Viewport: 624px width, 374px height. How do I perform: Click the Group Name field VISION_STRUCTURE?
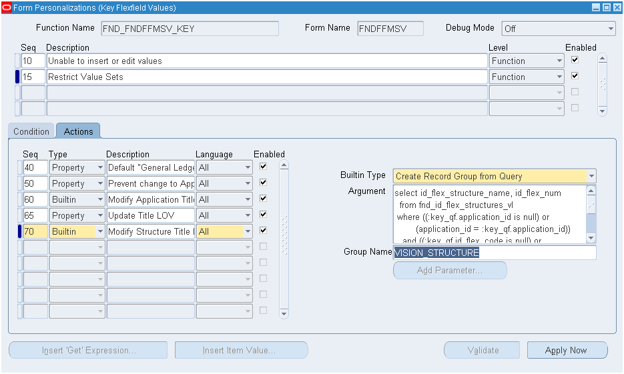click(x=495, y=253)
